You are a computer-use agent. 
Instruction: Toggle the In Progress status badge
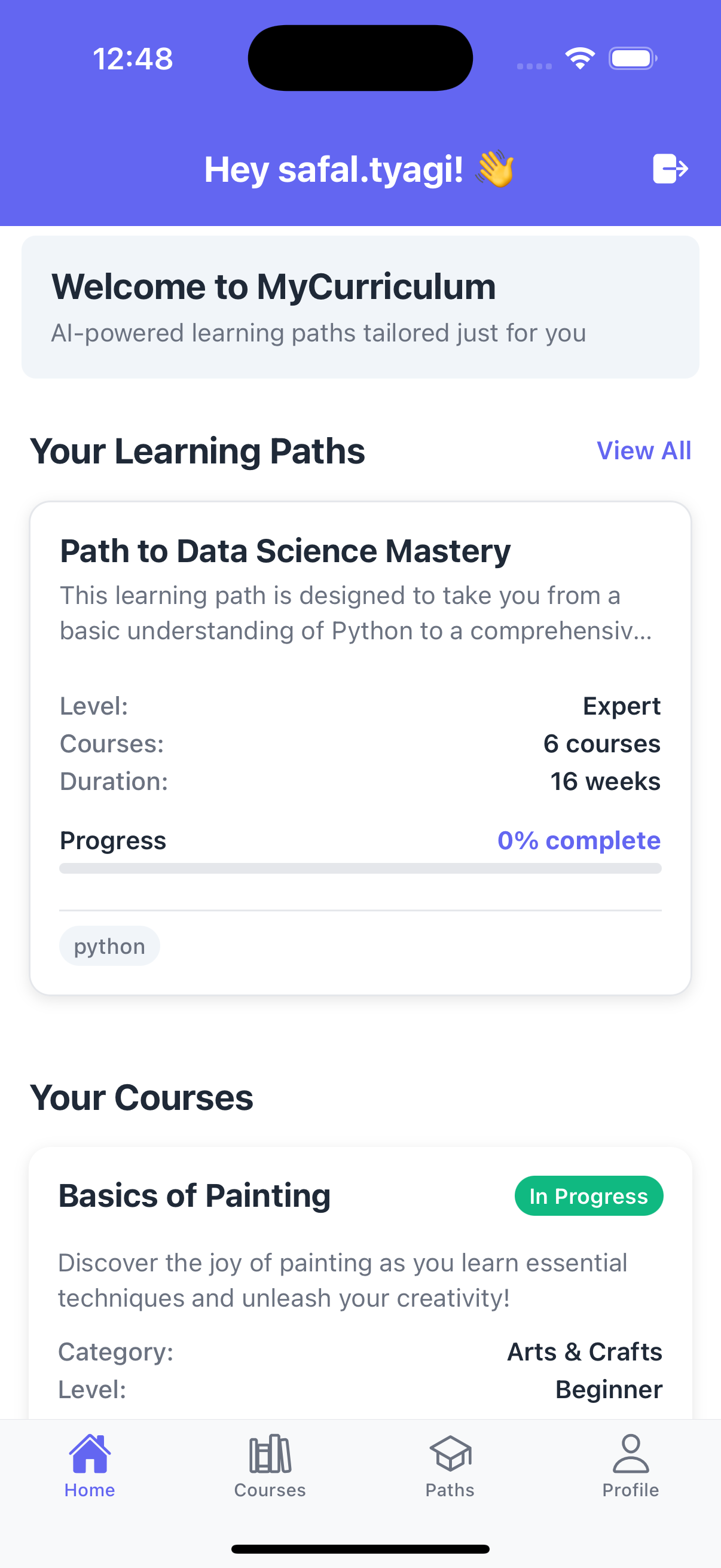click(588, 1195)
